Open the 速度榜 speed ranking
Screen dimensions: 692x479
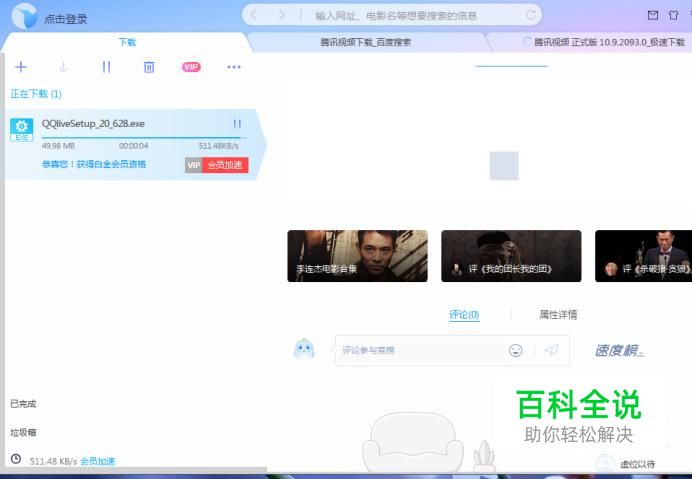point(619,351)
